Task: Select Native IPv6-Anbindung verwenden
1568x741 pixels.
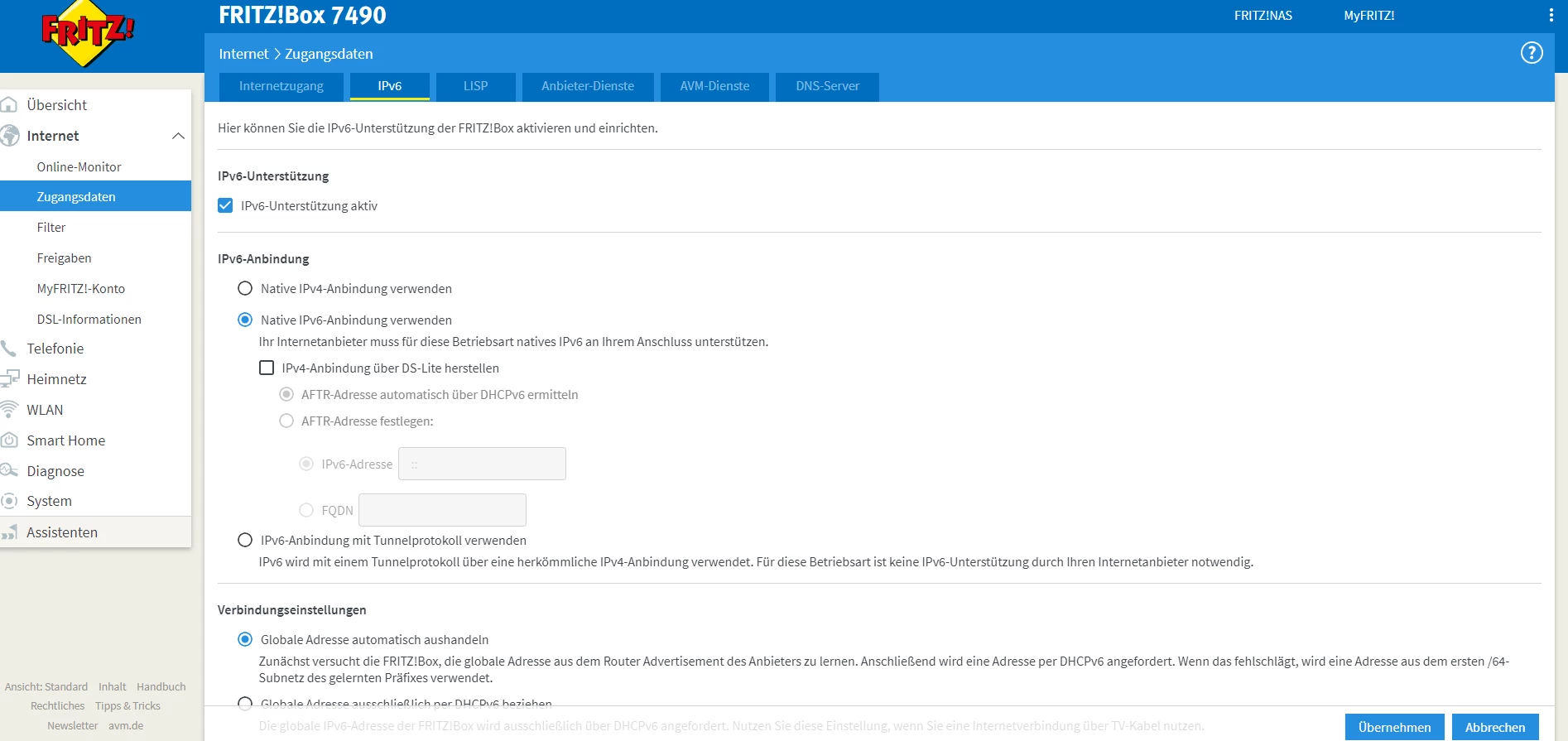Action: click(x=245, y=320)
